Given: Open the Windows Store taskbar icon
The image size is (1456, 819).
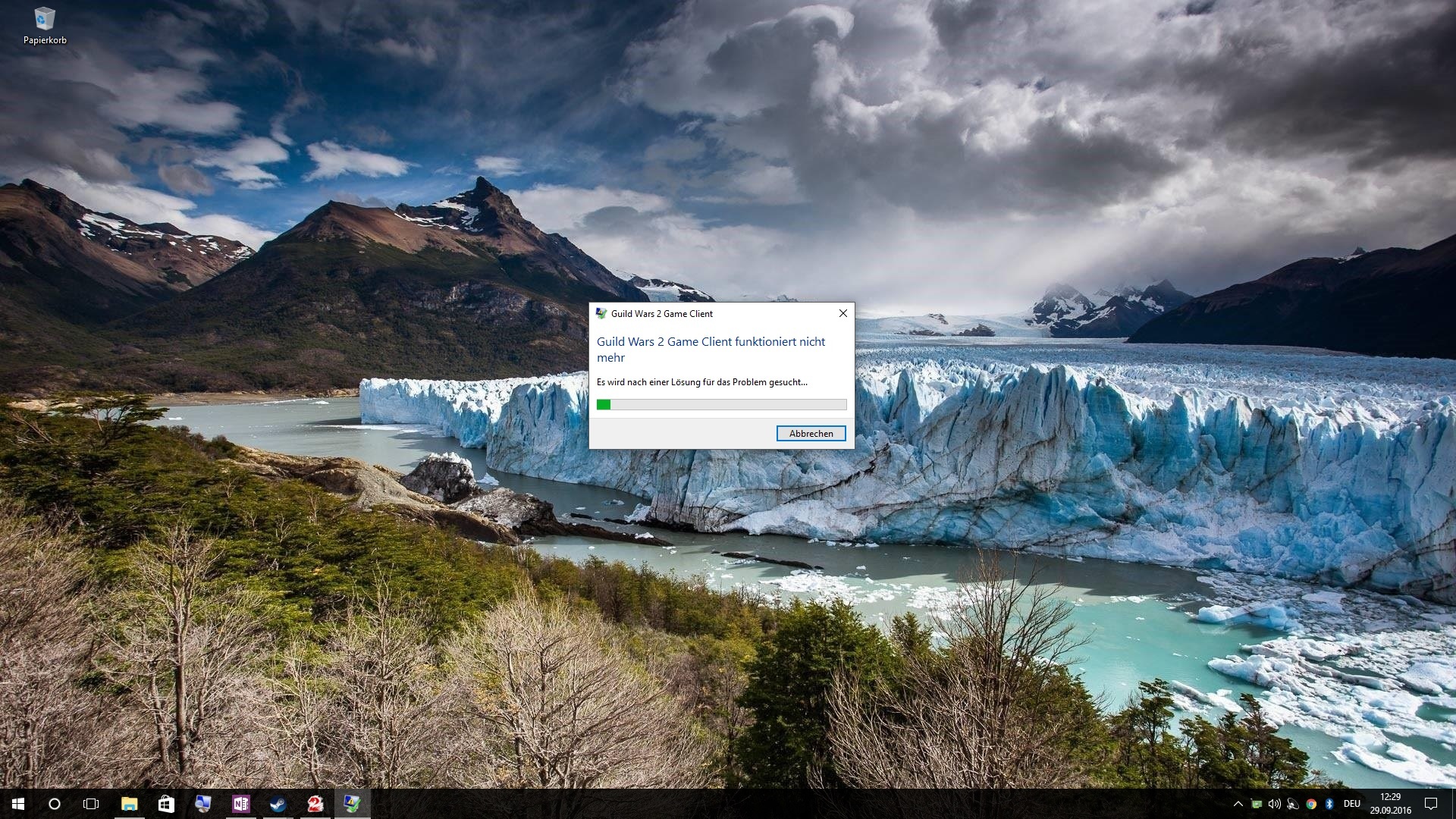Looking at the screenshot, I should (166, 804).
